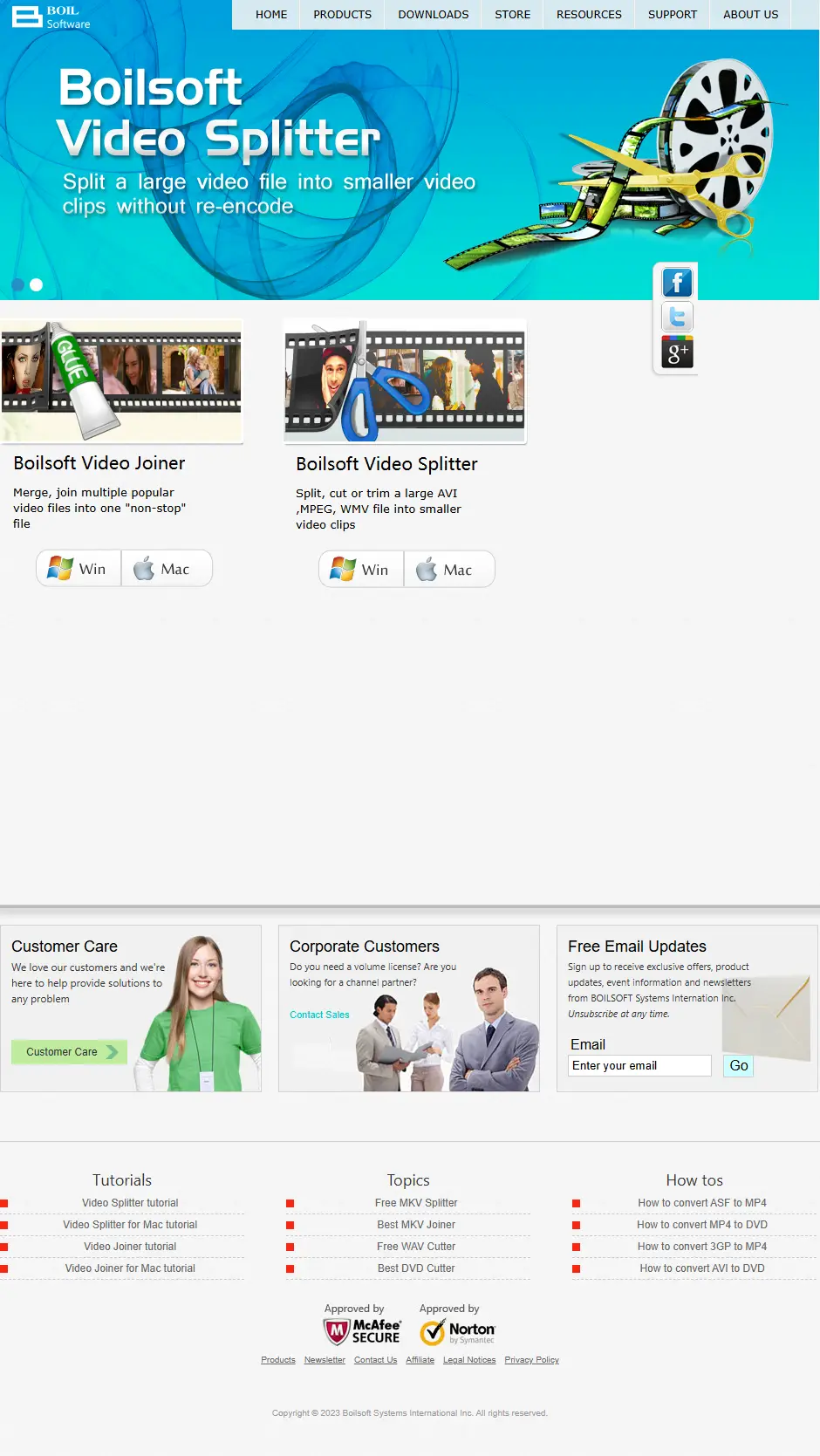Open the HOME menu item
The width and height of the screenshot is (820, 1456).
point(271,15)
